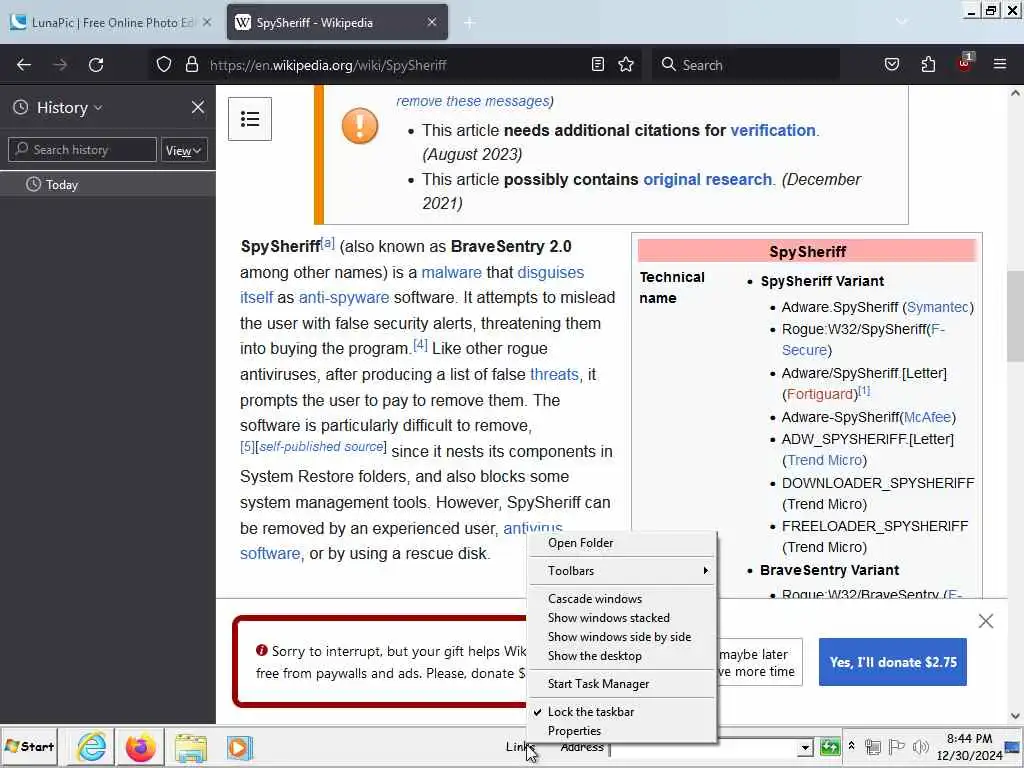The height and width of the screenshot is (768, 1024).
Task: Expand the Toolbars submenu
Action: pyautogui.click(x=622, y=571)
